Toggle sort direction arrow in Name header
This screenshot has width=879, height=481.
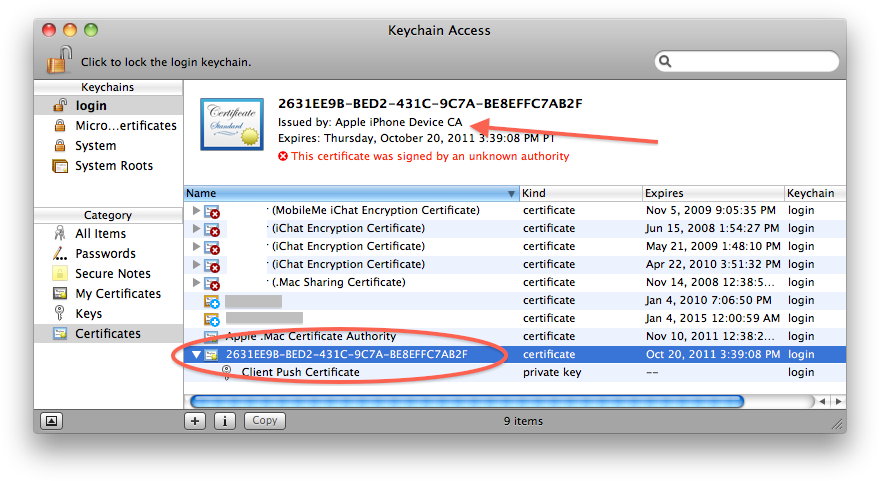tap(511, 194)
